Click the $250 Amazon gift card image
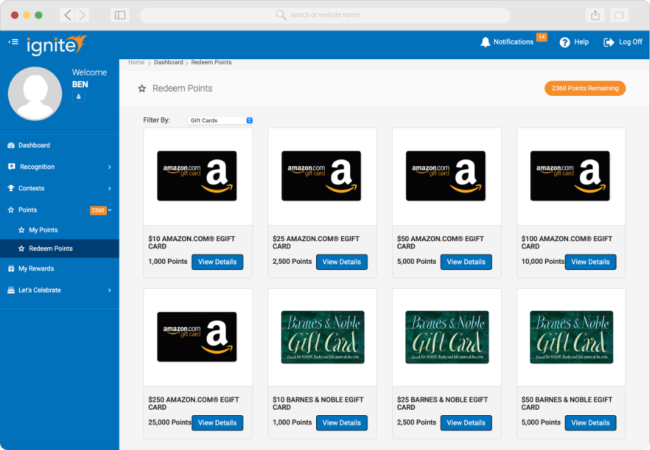 [x=197, y=337]
